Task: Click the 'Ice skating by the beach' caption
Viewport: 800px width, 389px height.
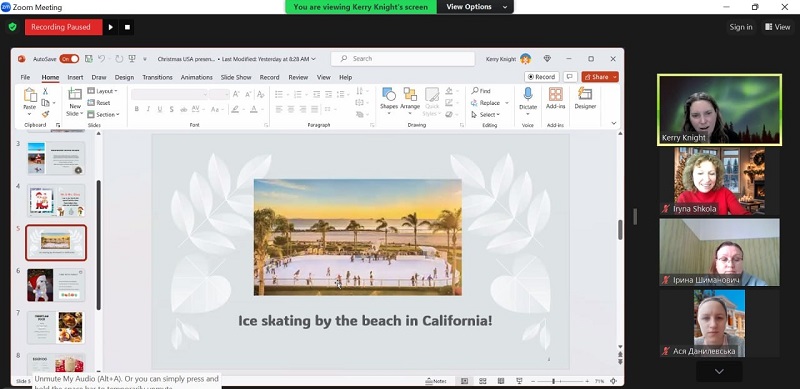Action: [365, 321]
